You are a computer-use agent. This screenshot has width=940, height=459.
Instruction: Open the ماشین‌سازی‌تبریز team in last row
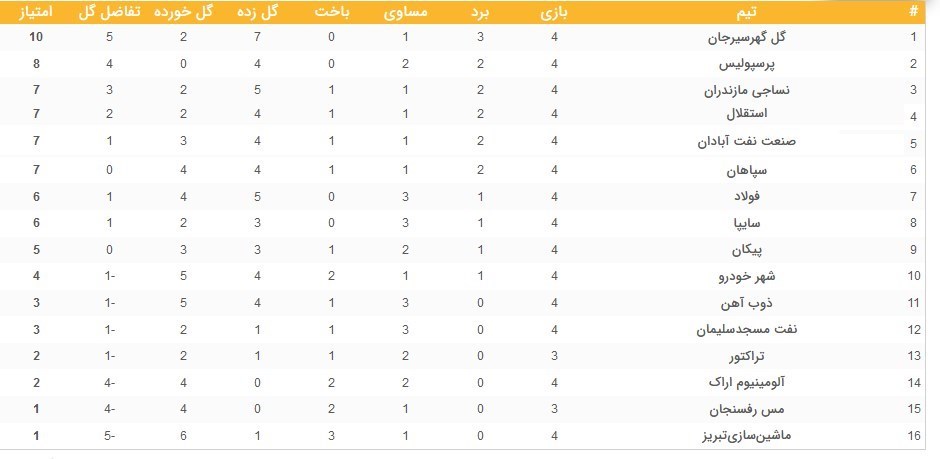745,436
